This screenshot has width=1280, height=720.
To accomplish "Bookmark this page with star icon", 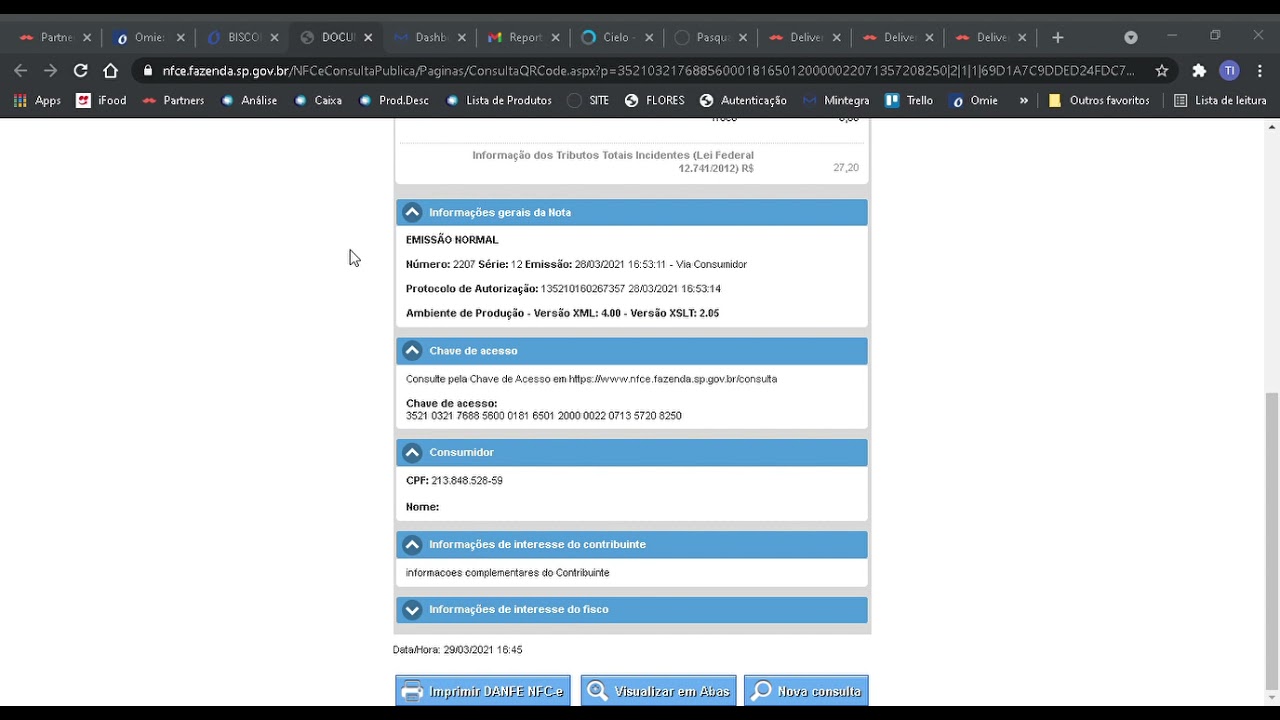I will pyautogui.click(x=1161, y=70).
